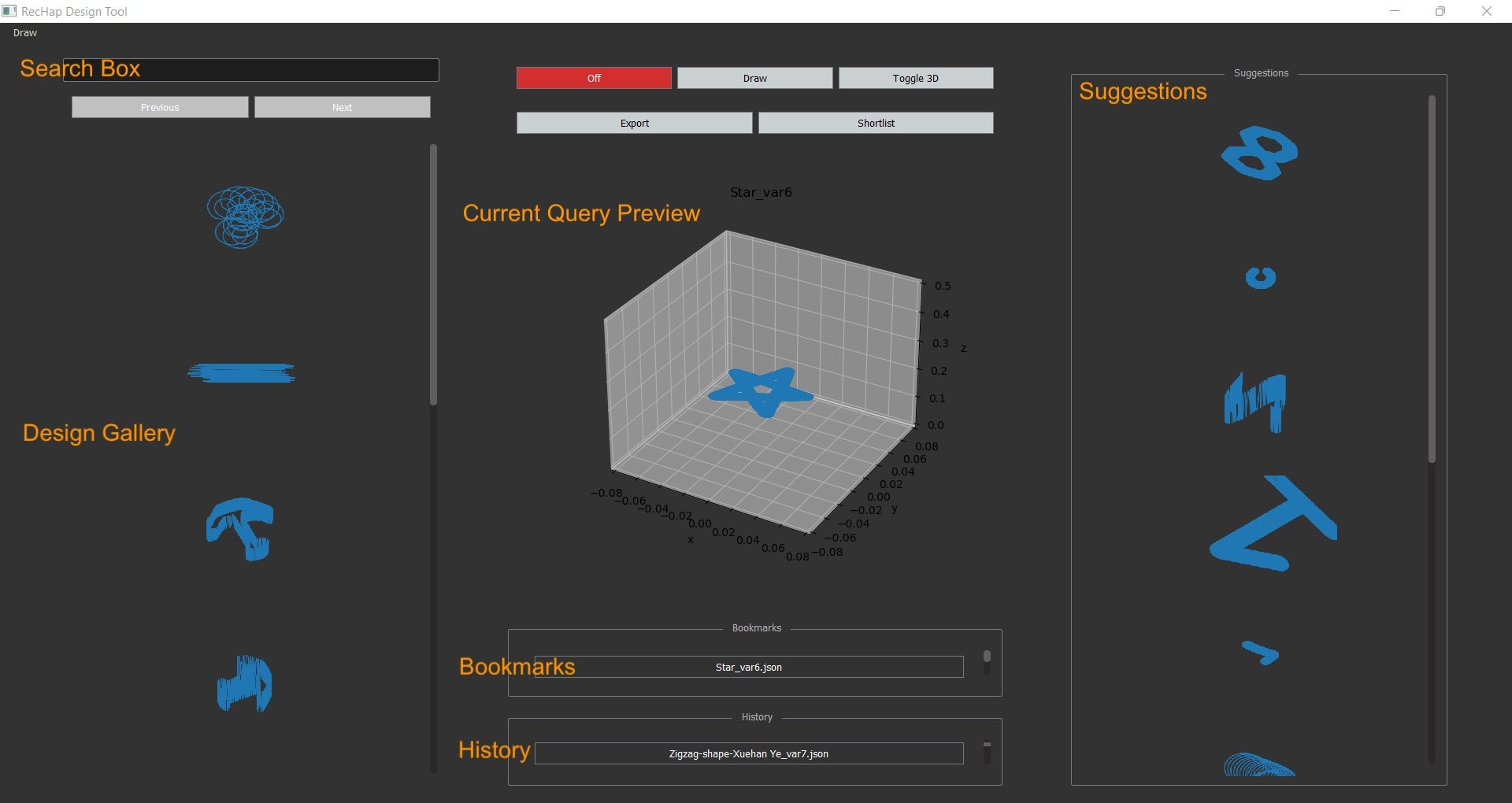Choose the small ring-shaped suggestion
1512x803 pixels.
pos(1260,278)
